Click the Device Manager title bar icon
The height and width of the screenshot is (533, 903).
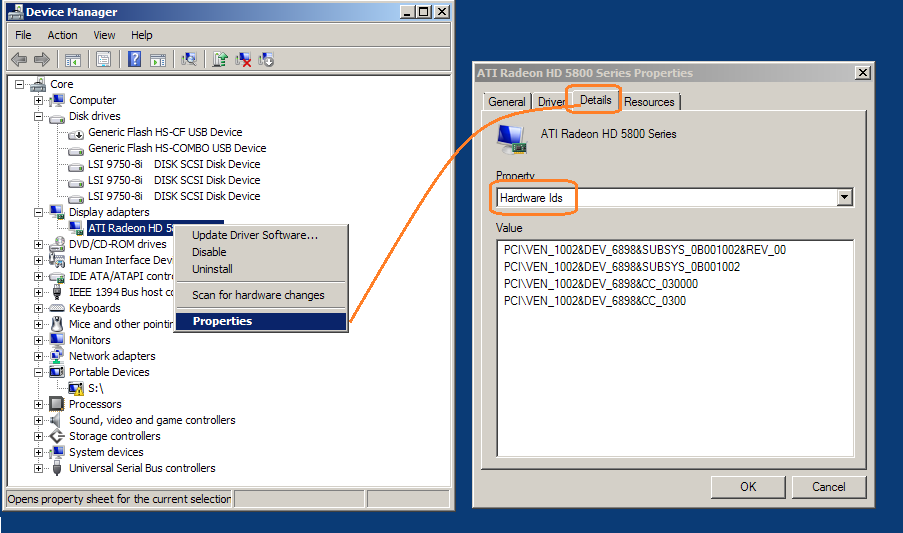16,12
